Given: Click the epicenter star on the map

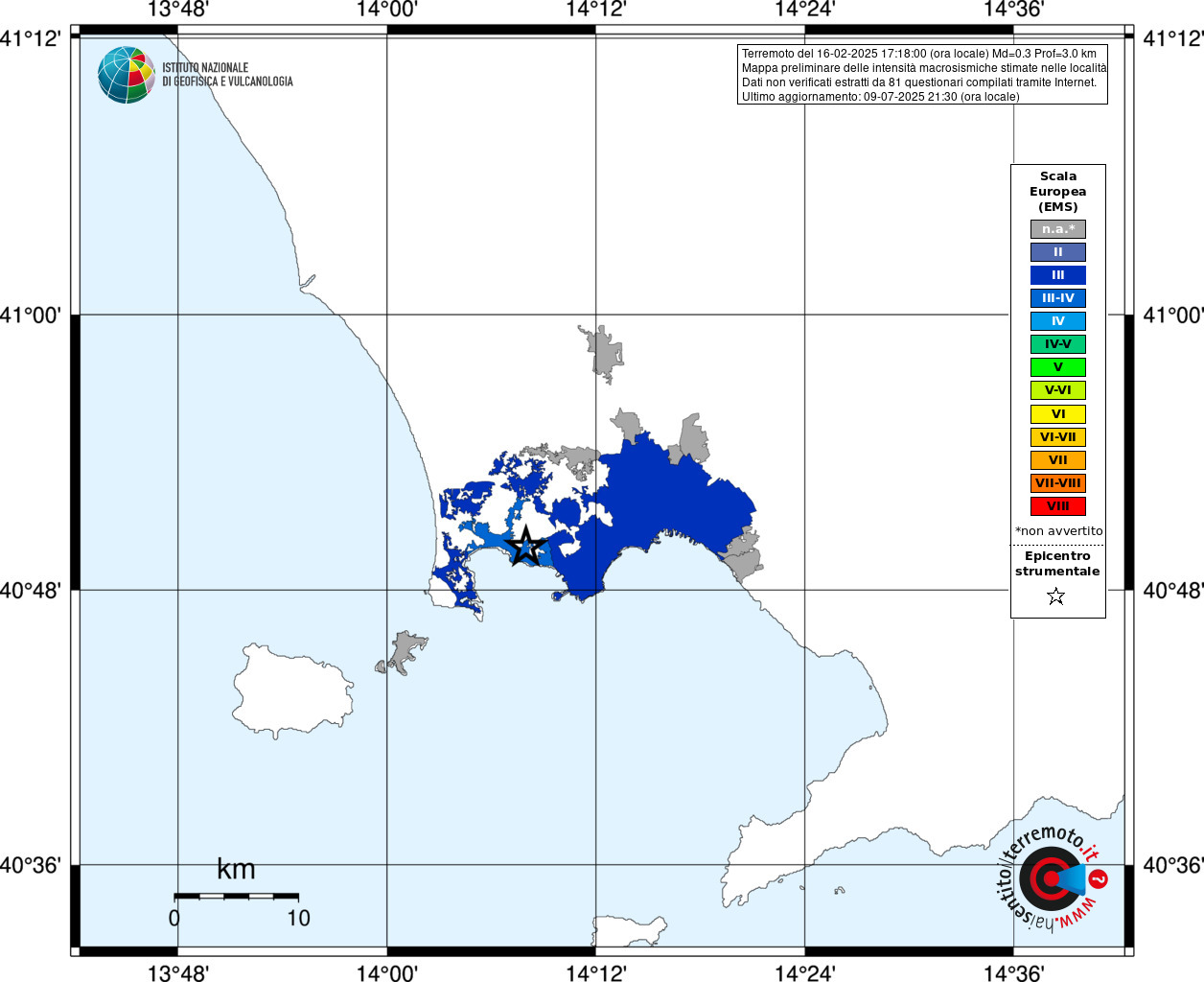Looking at the screenshot, I should coord(524,547).
